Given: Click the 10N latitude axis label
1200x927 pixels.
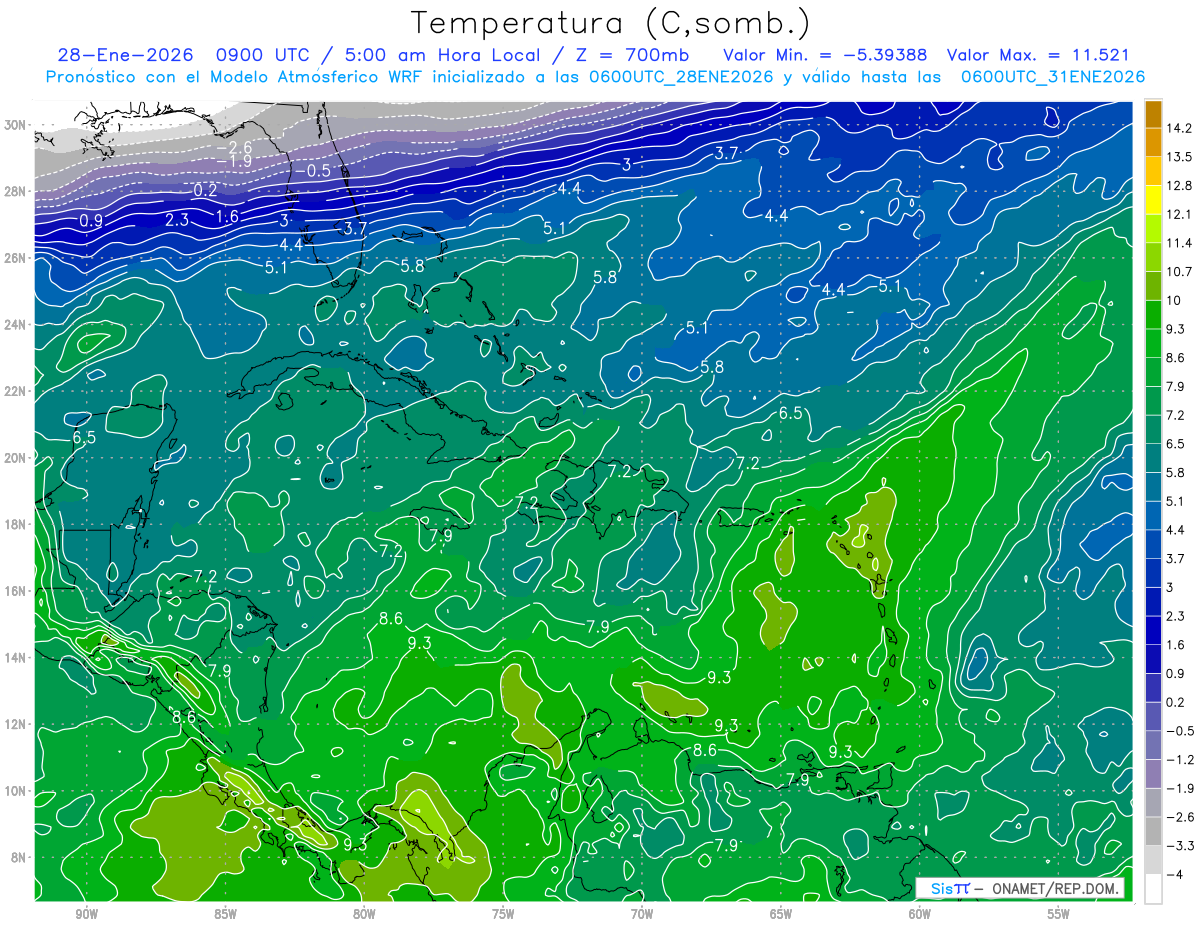Looking at the screenshot, I should point(17,790).
